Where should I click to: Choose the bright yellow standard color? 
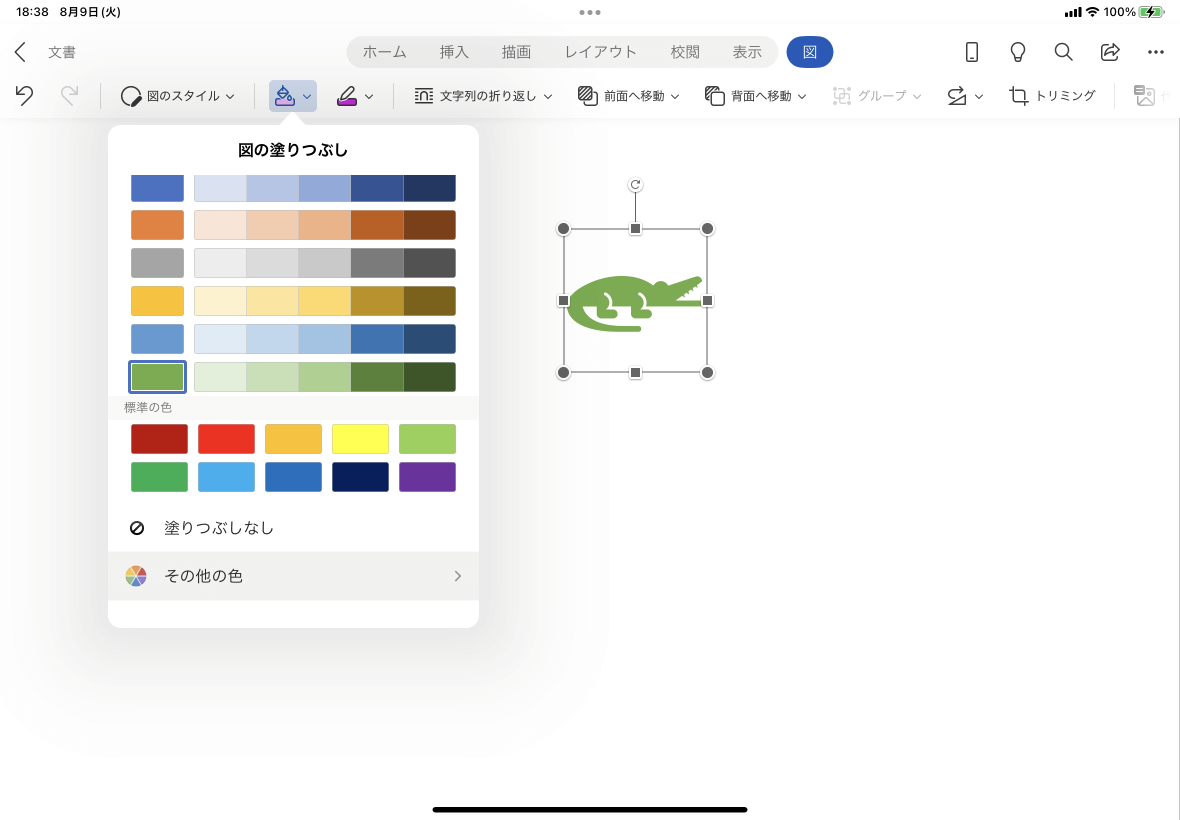pyautogui.click(x=360, y=439)
